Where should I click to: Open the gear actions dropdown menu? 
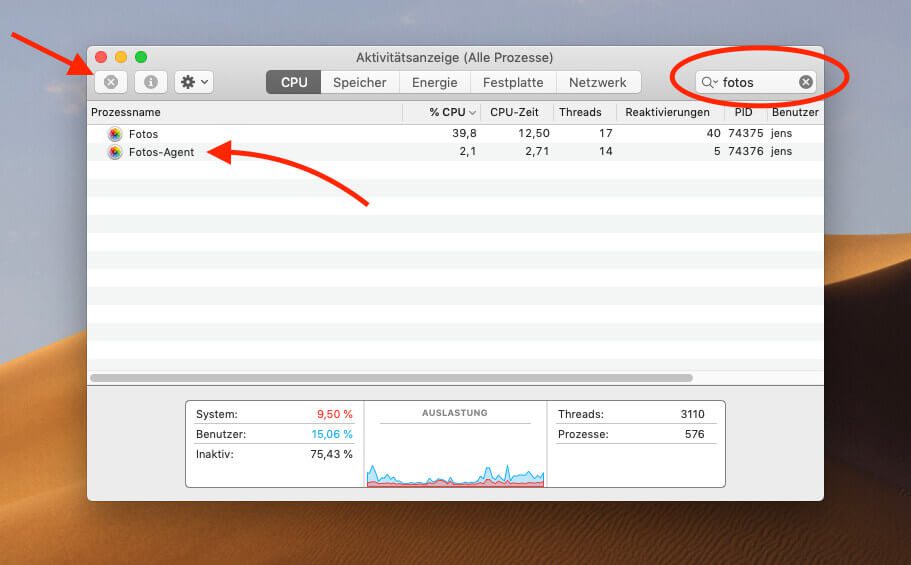(194, 82)
